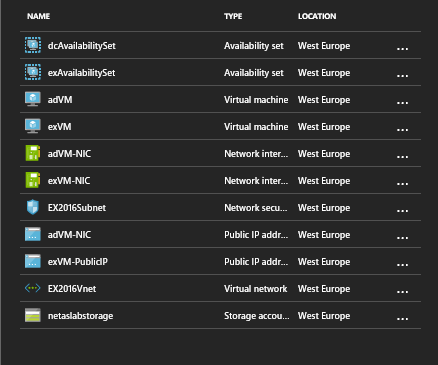Click the 'Network secu...' type cell

[x=256, y=208]
